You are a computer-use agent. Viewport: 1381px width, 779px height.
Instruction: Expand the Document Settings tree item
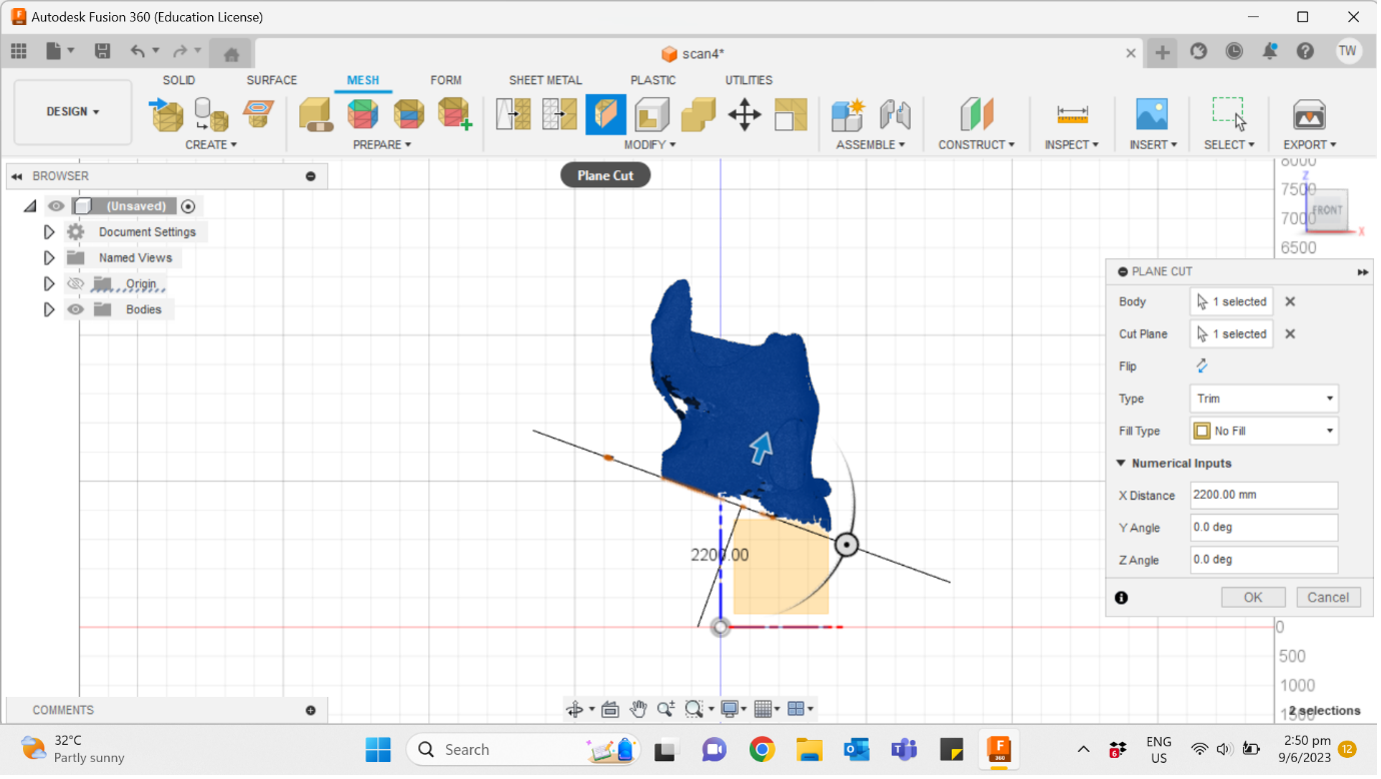point(49,231)
